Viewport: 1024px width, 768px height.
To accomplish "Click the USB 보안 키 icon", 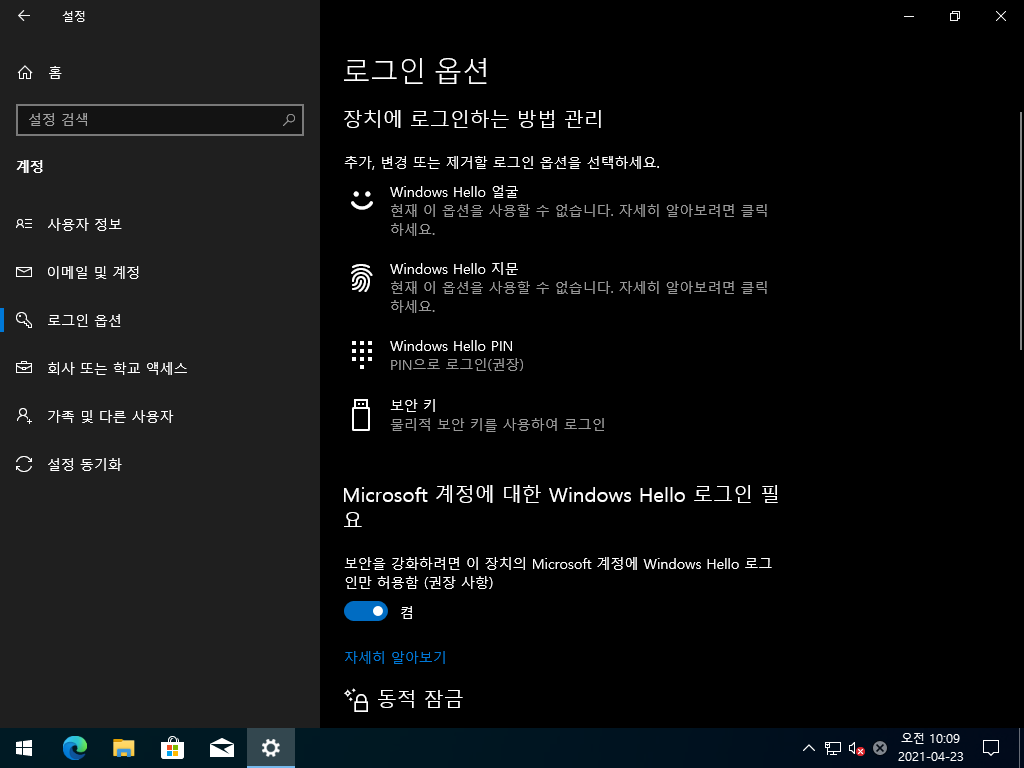I will point(361,415).
